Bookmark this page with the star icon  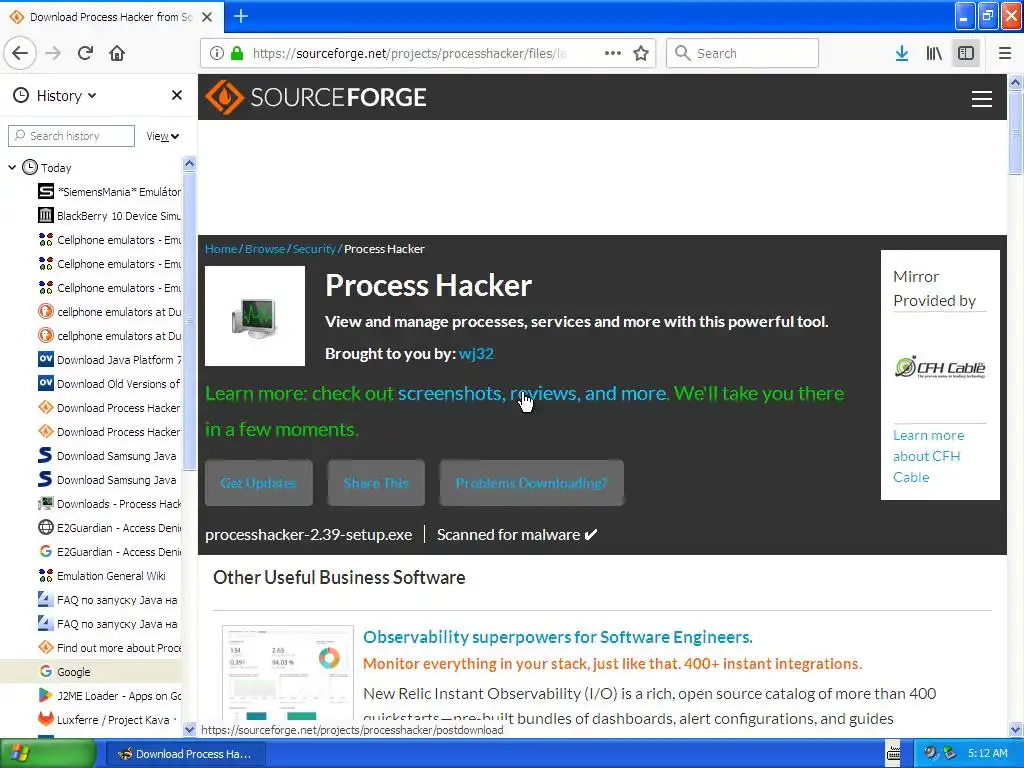tap(641, 53)
